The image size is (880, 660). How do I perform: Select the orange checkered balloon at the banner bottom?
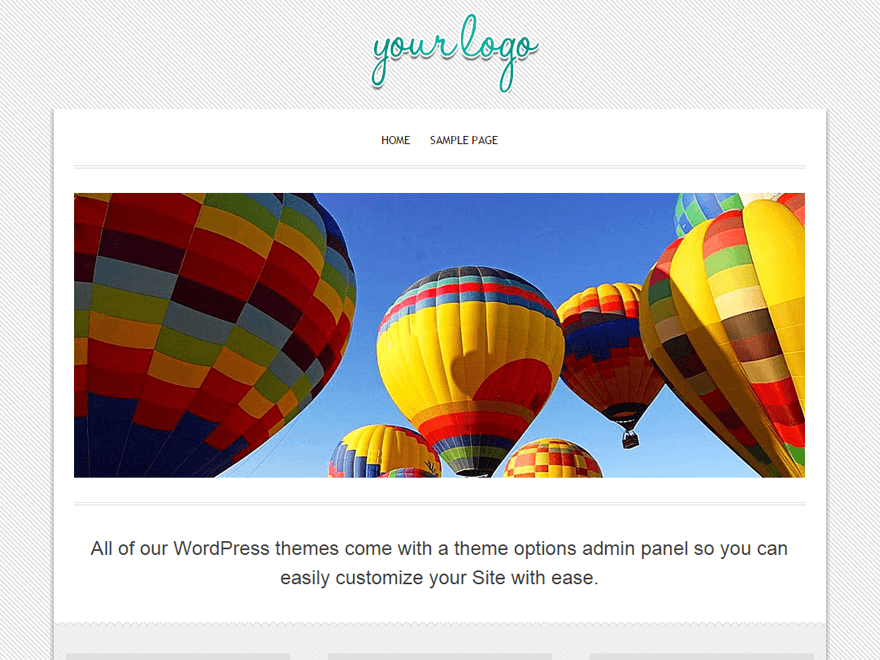coord(553,459)
